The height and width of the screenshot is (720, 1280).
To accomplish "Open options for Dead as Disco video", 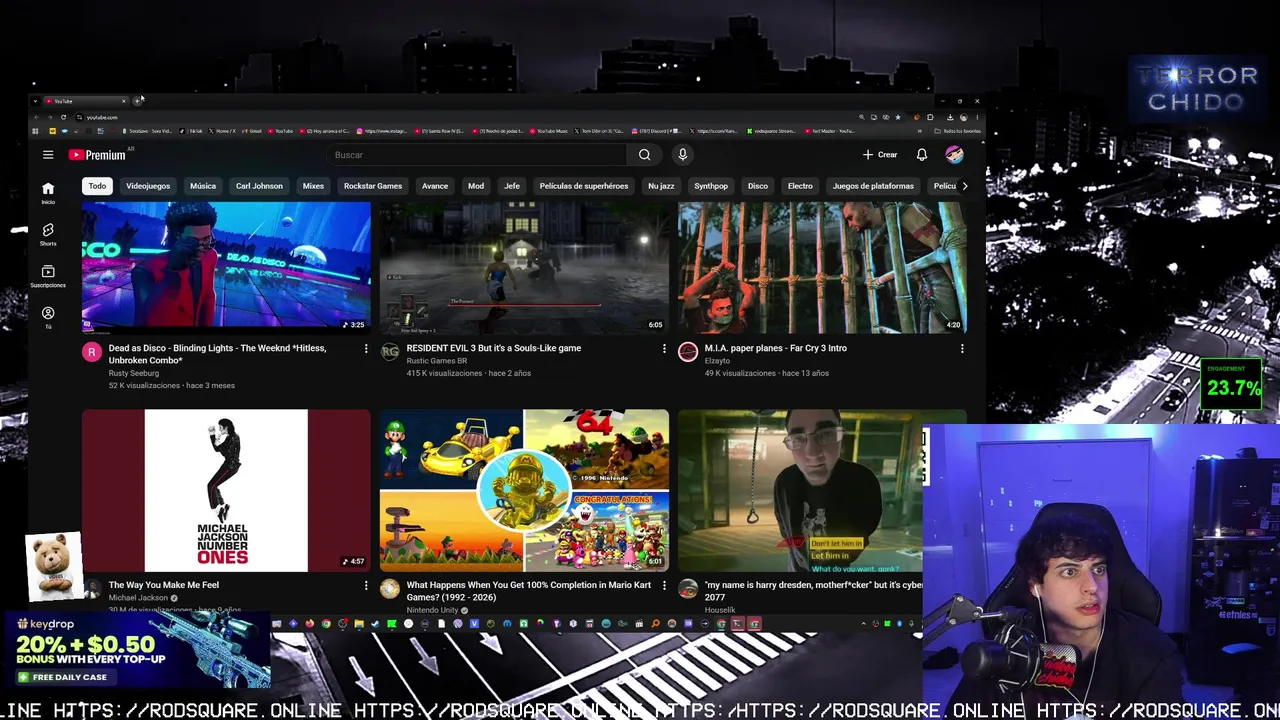I will 366,349.
